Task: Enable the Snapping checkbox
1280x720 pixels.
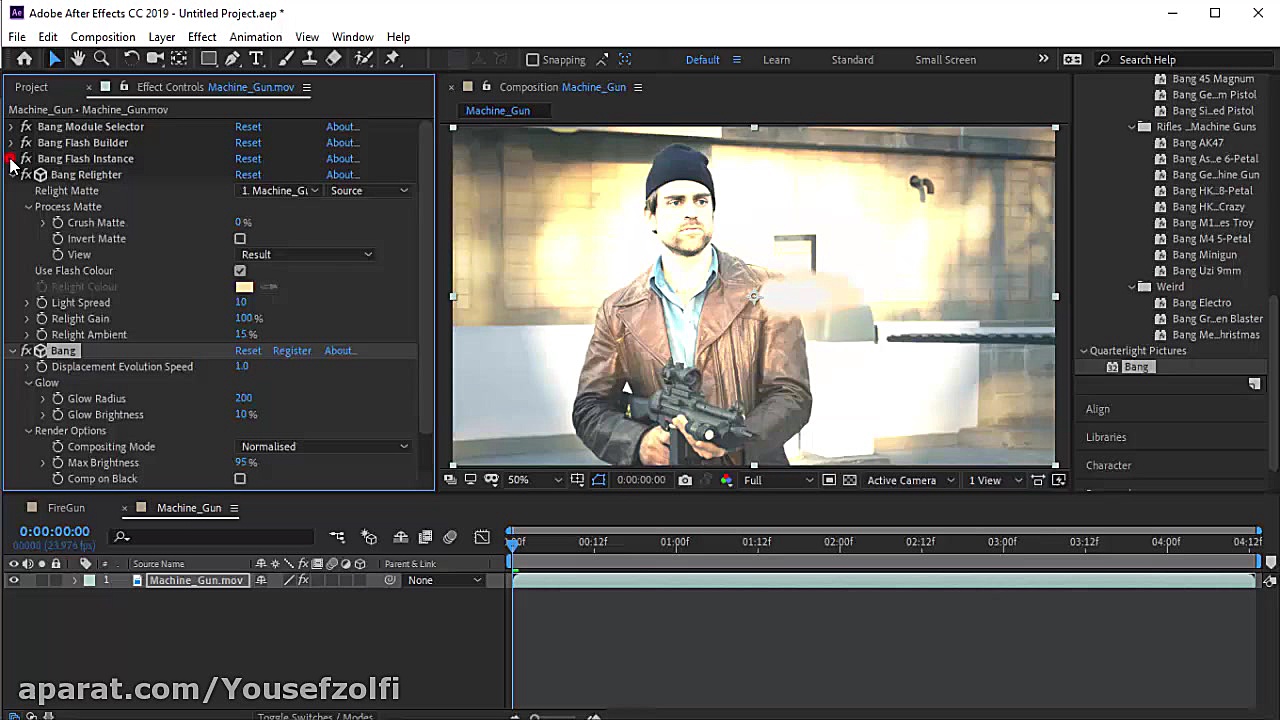Action: [x=533, y=60]
